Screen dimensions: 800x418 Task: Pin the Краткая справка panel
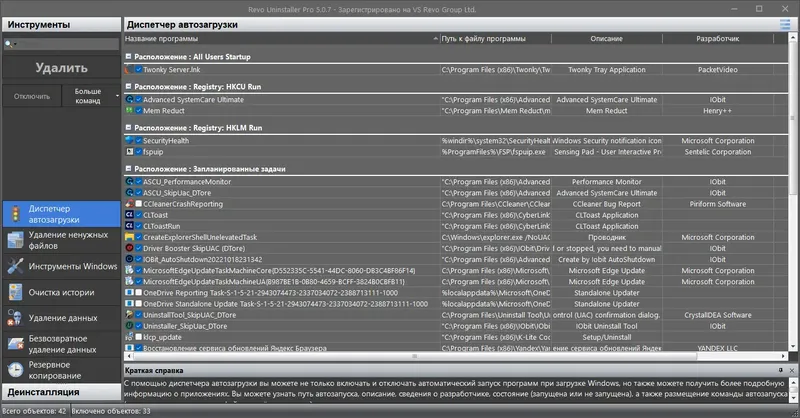[781, 370]
